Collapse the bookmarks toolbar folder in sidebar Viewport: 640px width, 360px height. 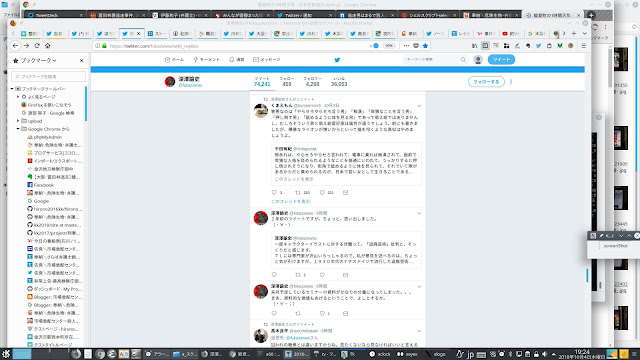[12, 89]
